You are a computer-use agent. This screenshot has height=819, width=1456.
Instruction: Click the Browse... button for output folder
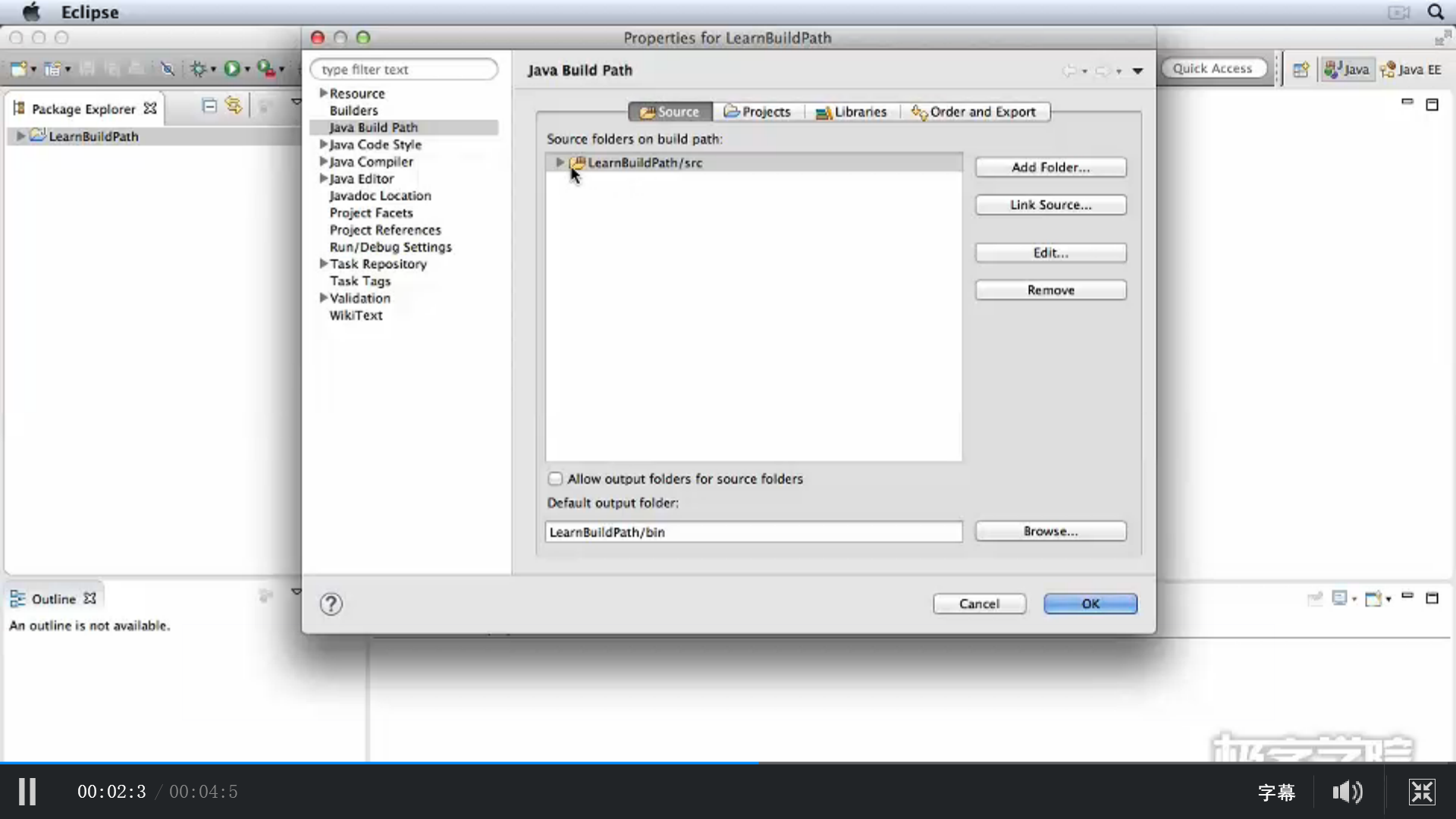[x=1050, y=532]
